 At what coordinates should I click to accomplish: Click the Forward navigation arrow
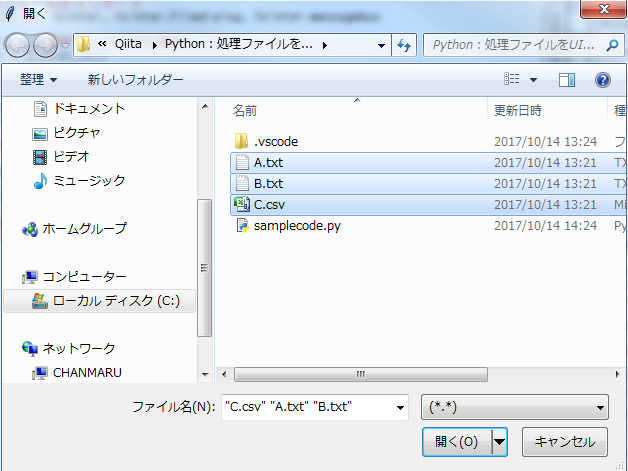tap(45, 45)
